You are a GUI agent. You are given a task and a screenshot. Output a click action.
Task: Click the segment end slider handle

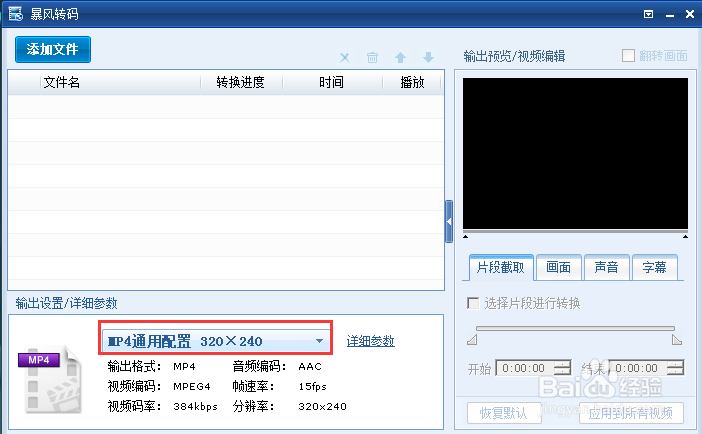click(677, 340)
